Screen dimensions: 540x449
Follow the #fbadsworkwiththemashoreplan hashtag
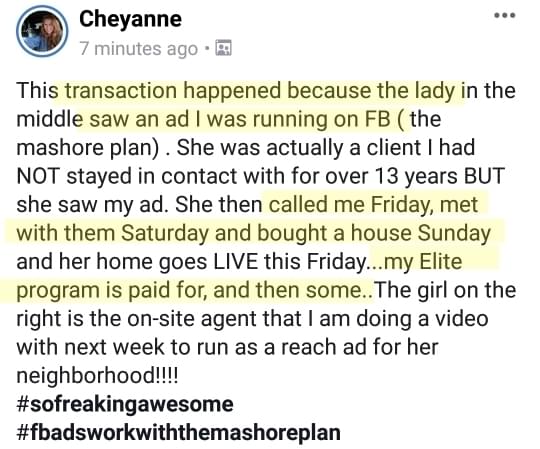[x=178, y=433]
